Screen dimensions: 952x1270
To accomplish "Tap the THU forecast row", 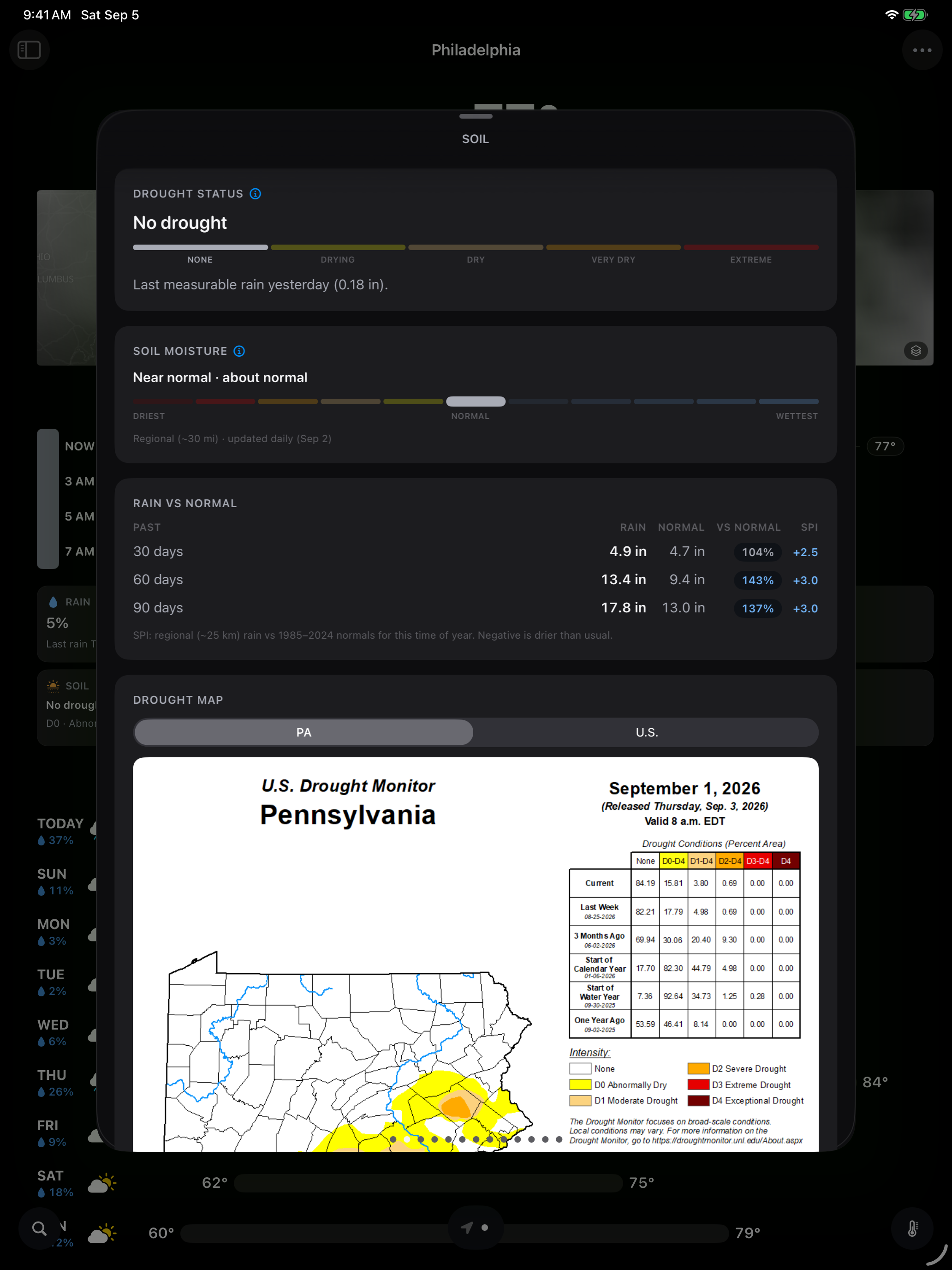I will 66,1083.
